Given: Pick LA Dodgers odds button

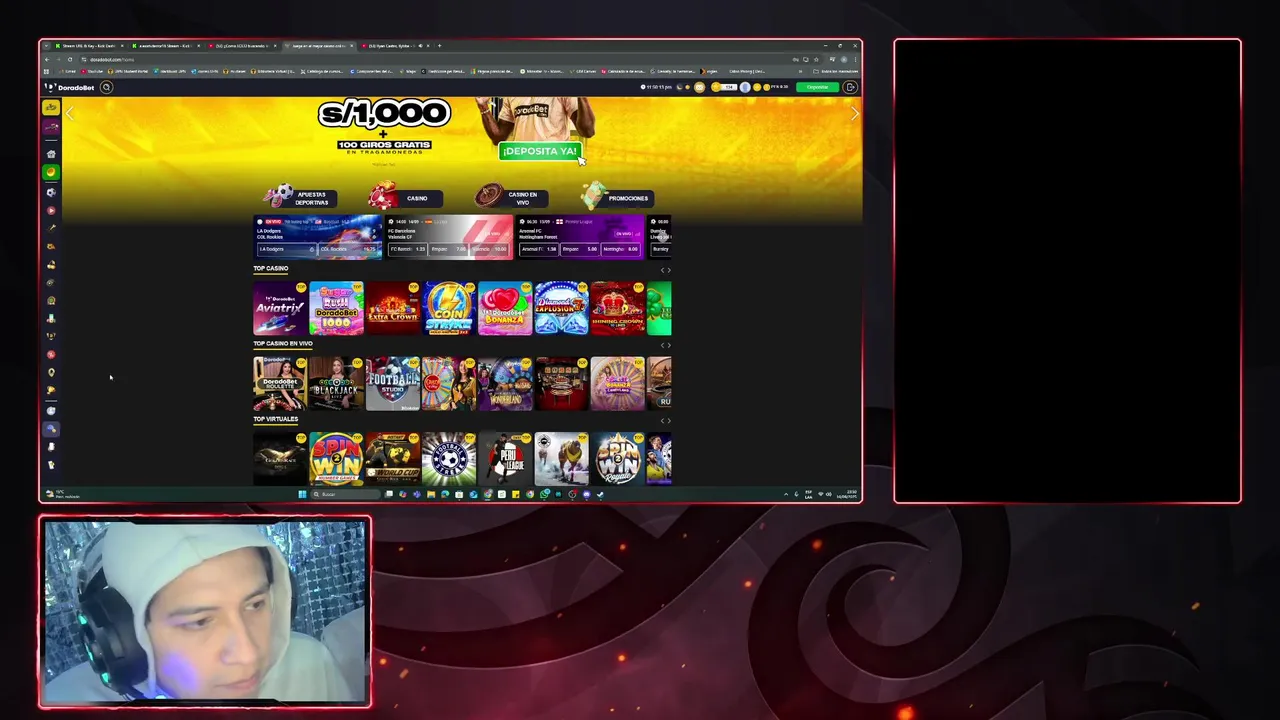Looking at the screenshot, I should tap(287, 249).
